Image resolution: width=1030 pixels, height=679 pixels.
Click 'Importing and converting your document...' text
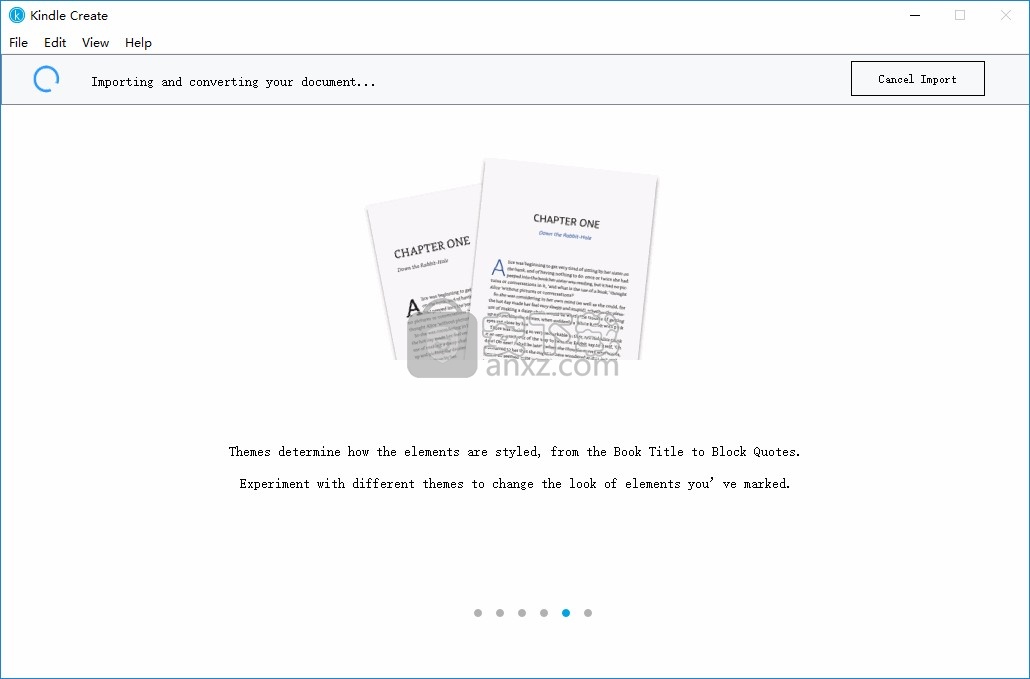(233, 82)
